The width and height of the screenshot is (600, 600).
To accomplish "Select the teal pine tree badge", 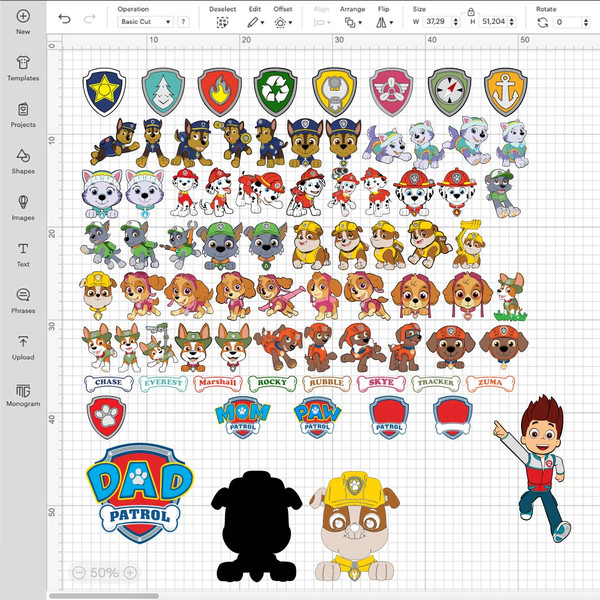I will [163, 92].
